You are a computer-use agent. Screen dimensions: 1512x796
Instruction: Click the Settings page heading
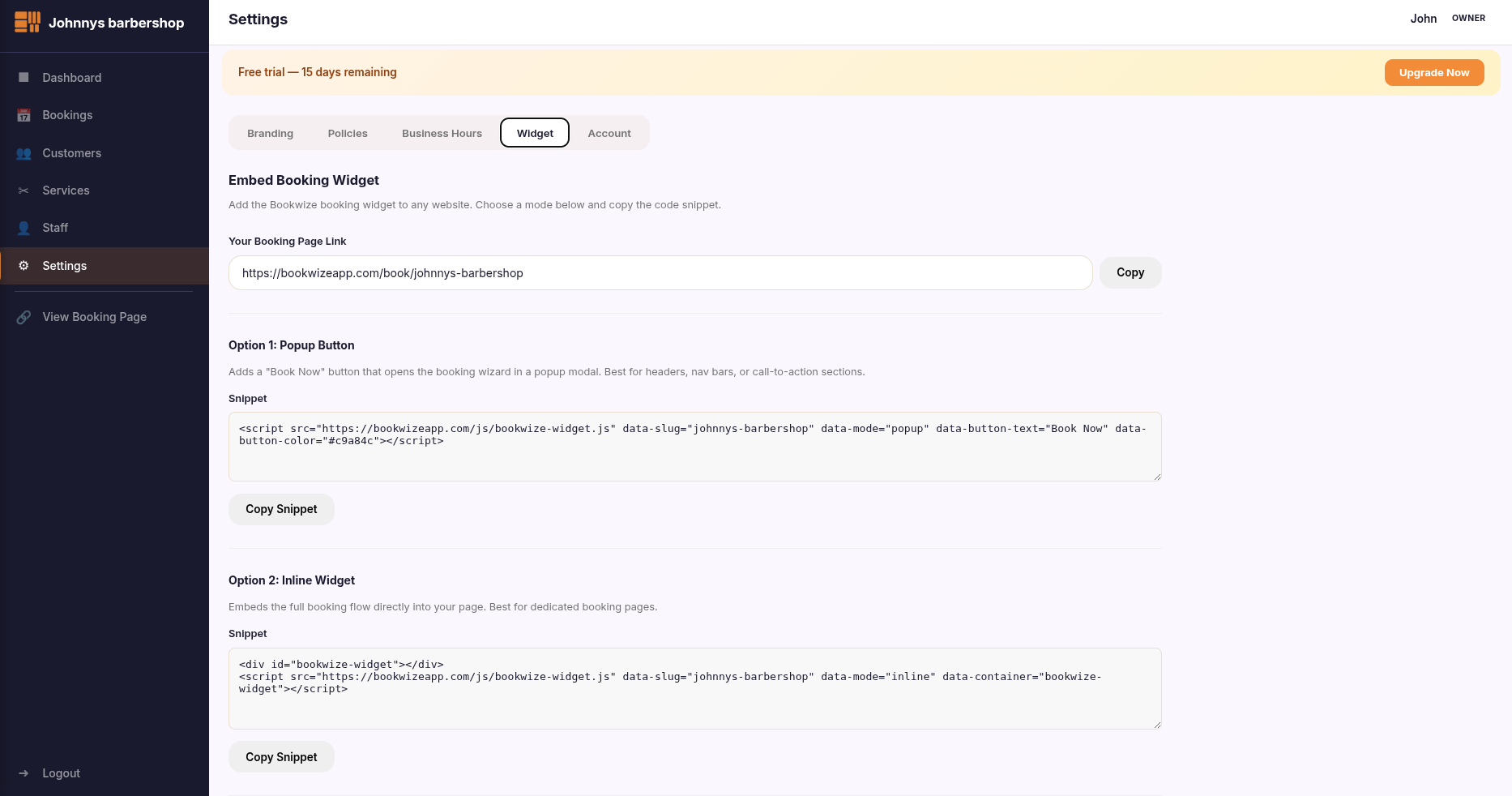[258, 19]
